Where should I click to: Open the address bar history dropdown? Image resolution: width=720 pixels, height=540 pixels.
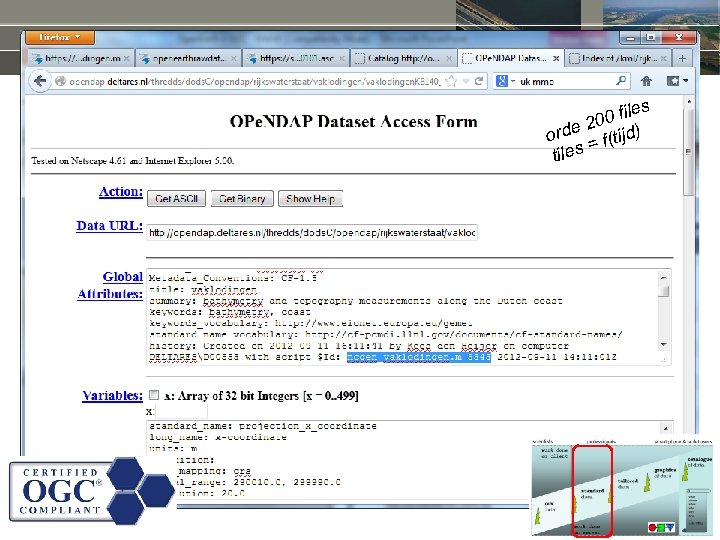coord(466,81)
